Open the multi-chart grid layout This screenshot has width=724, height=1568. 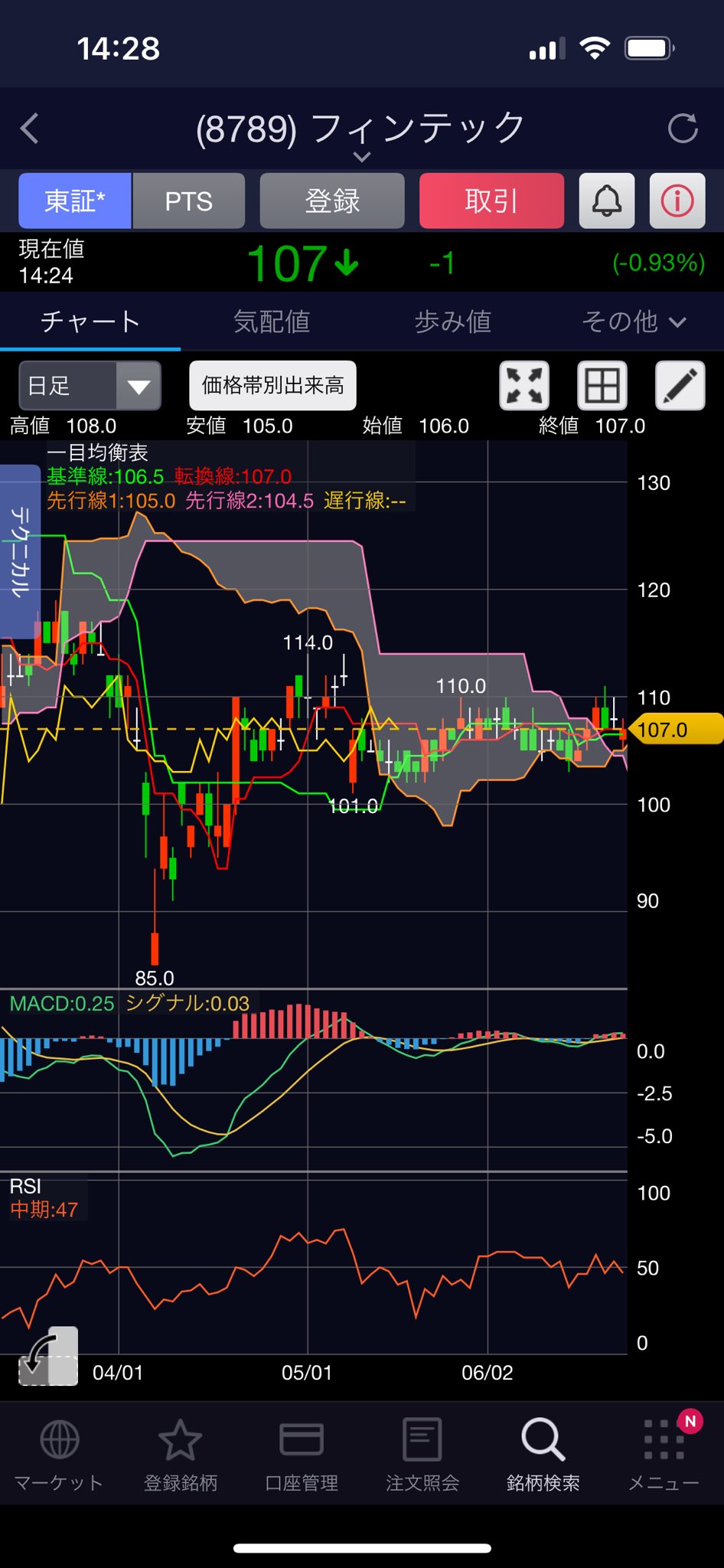(602, 385)
